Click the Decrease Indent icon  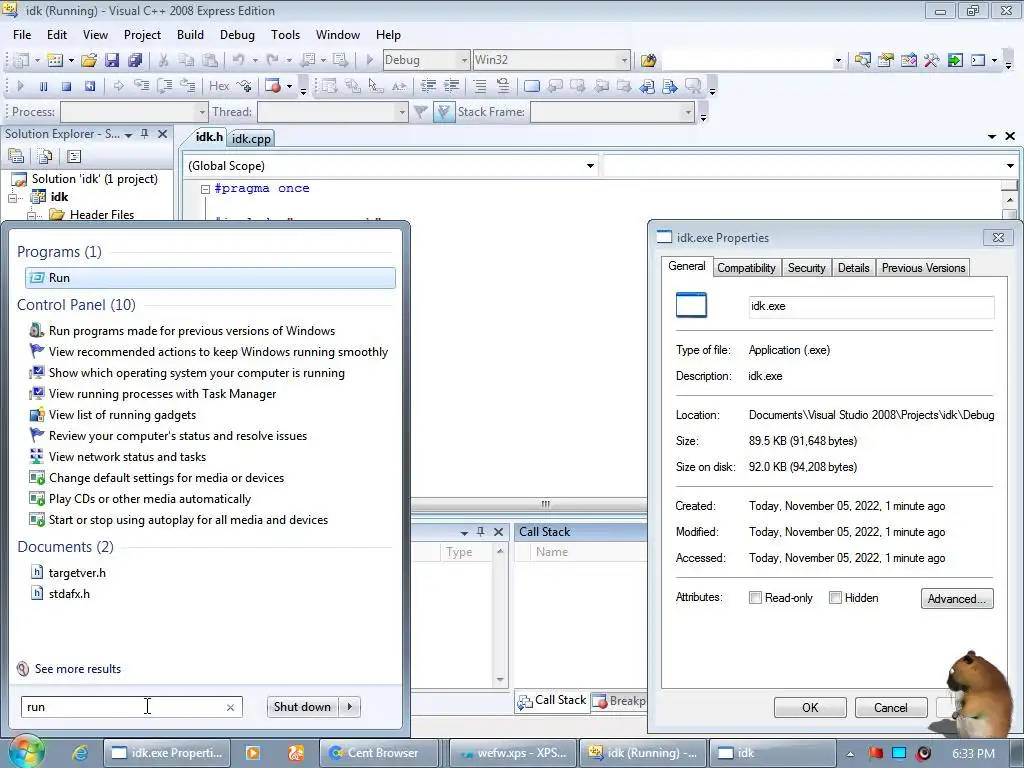point(428,86)
